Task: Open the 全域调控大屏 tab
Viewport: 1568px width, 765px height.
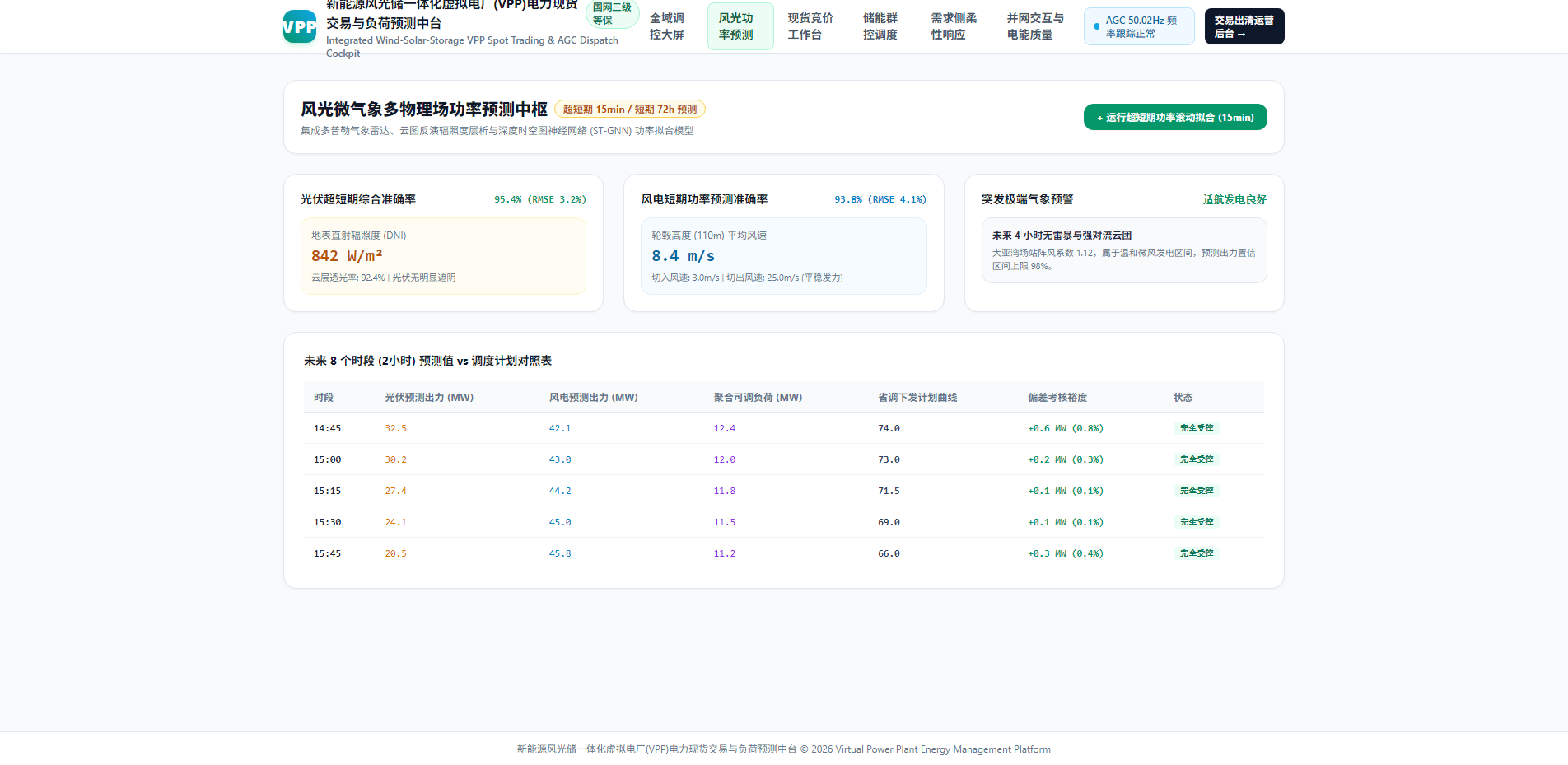Action: coord(667,26)
